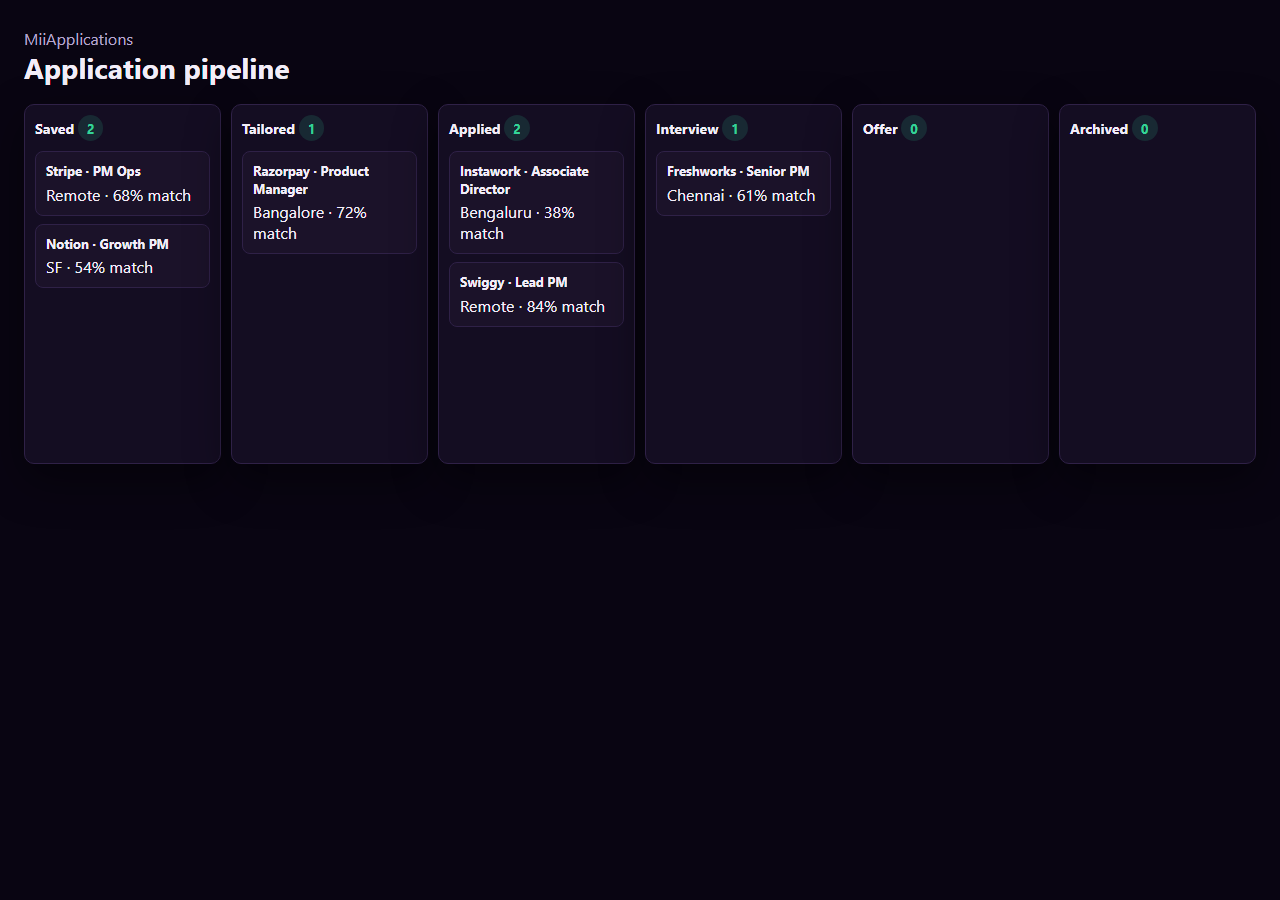Select the Razorpay · Product Manager card
This screenshot has width=1280, height=900.
point(329,202)
